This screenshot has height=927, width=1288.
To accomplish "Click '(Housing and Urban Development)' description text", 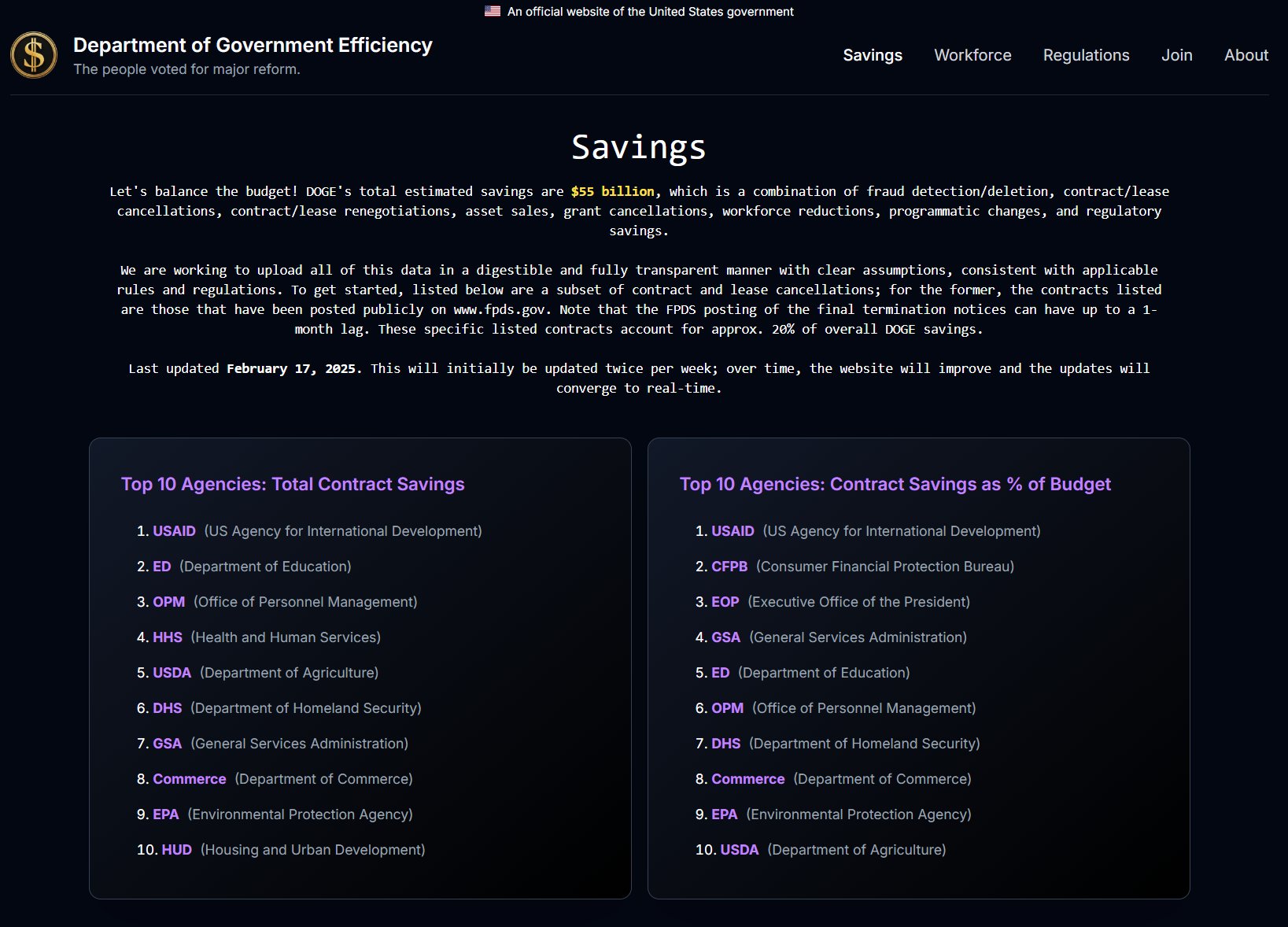I will [312, 850].
